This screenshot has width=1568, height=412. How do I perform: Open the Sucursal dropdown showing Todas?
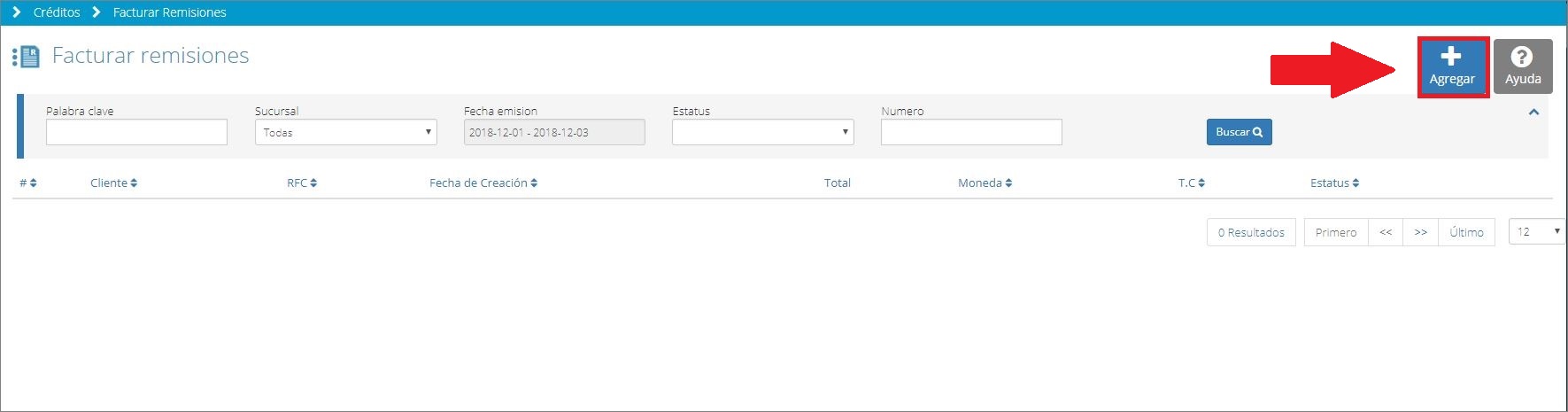tap(345, 132)
